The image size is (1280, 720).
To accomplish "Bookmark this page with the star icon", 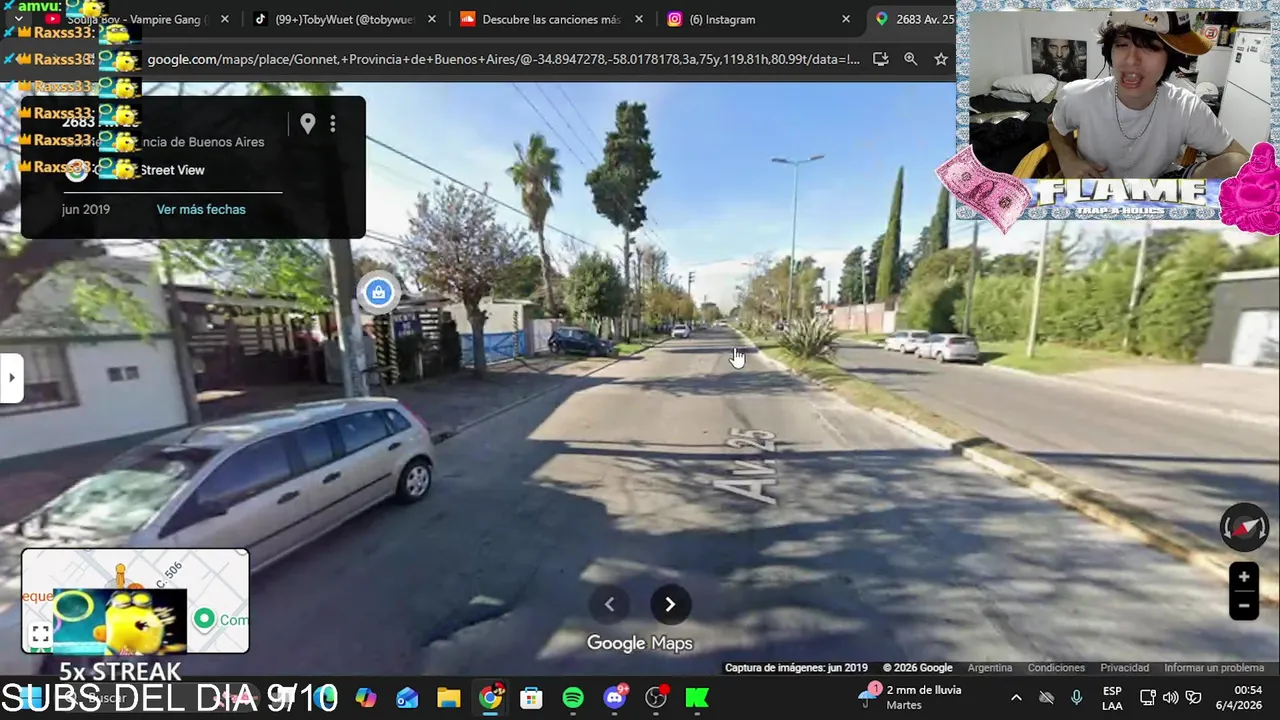I will pyautogui.click(x=941, y=59).
